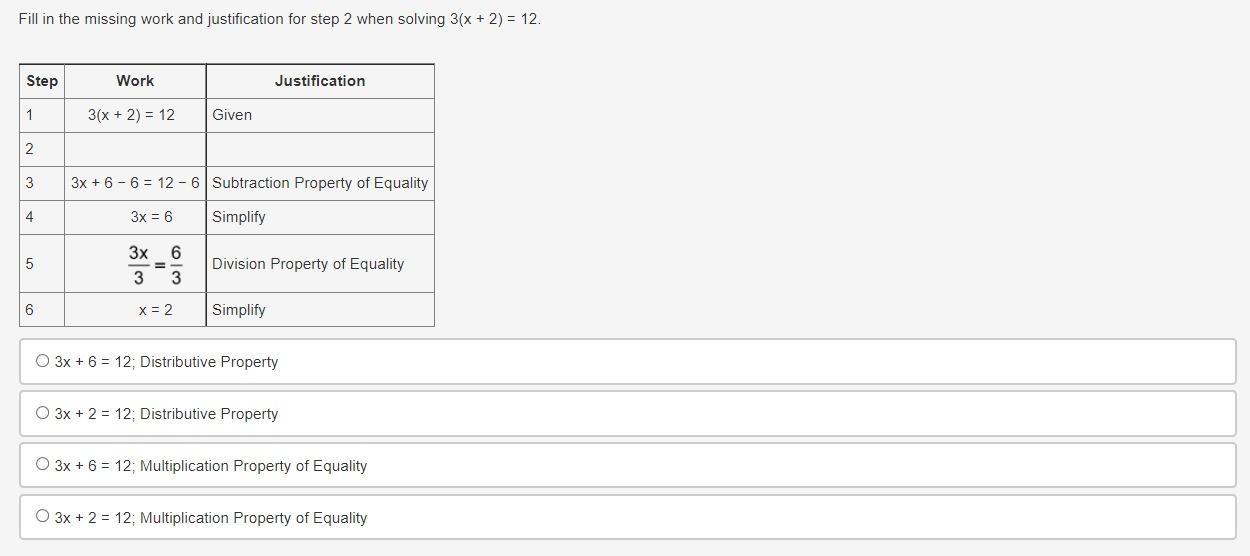Click answer text '3x + 2 = 12; Multiplication Property of Equality'
The width and height of the screenshot is (1250, 556).
point(211,518)
